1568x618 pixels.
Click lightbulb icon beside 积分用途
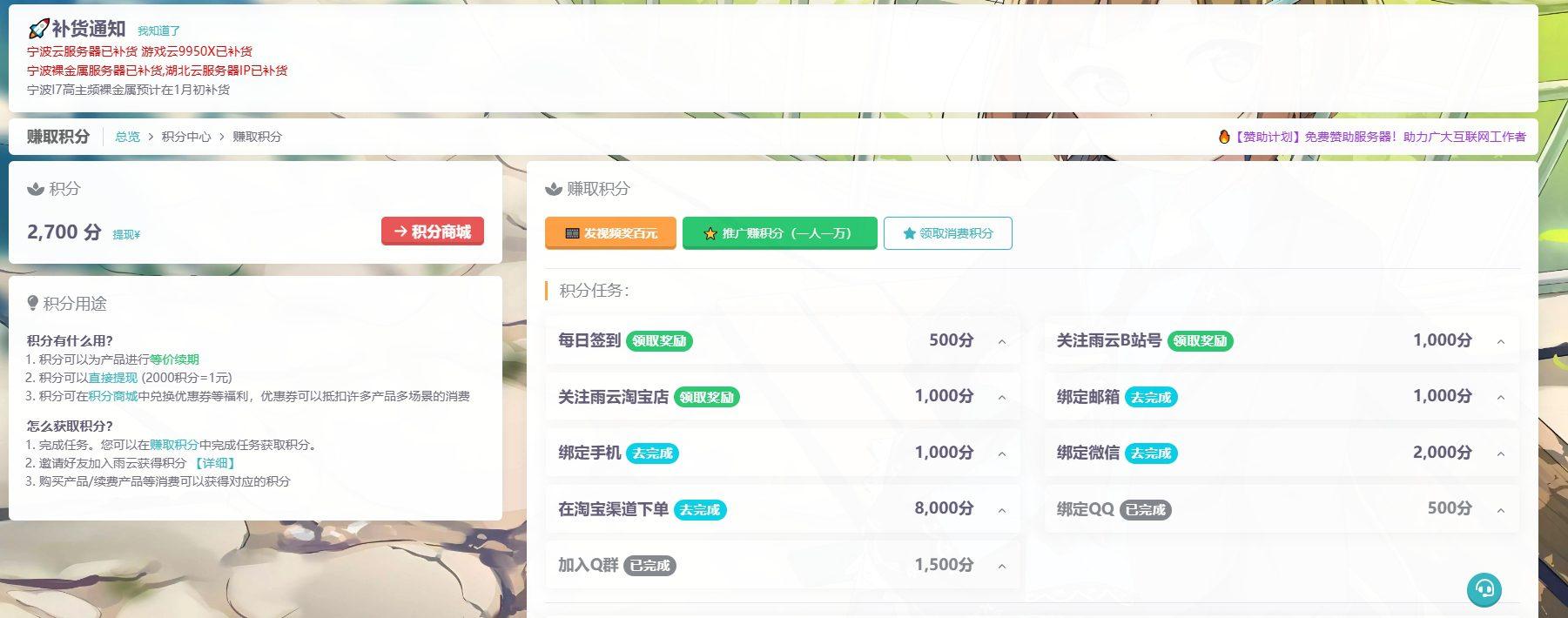tap(33, 303)
